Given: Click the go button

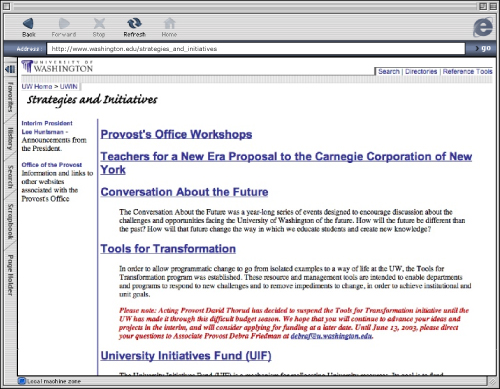Looking at the screenshot, I should pos(483,48).
